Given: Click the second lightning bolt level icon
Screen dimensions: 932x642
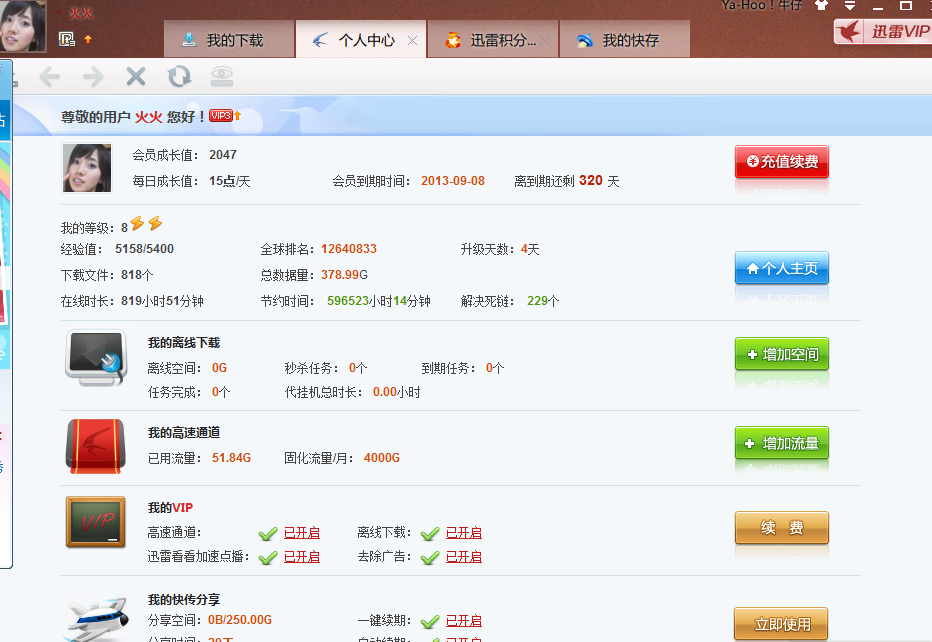Looking at the screenshot, I should [155, 224].
